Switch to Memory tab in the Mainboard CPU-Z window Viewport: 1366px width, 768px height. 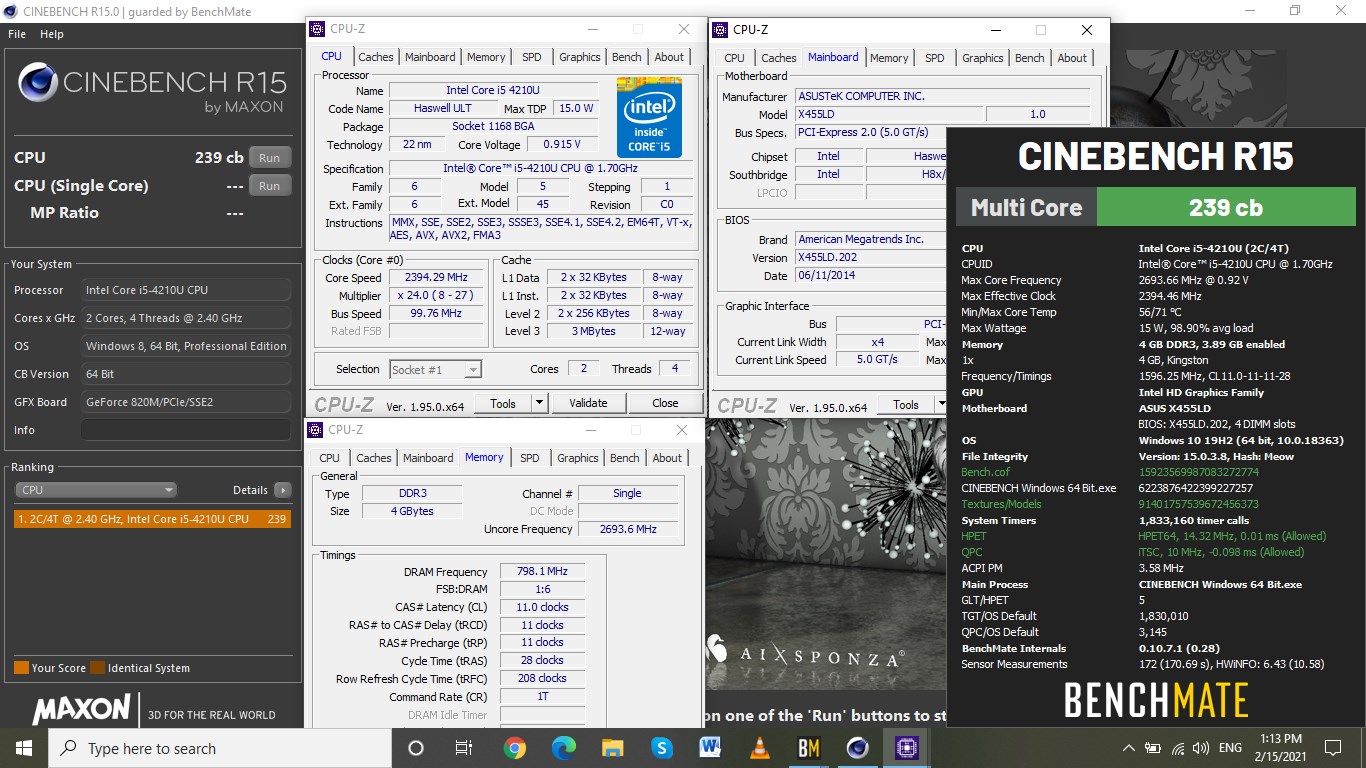point(889,58)
